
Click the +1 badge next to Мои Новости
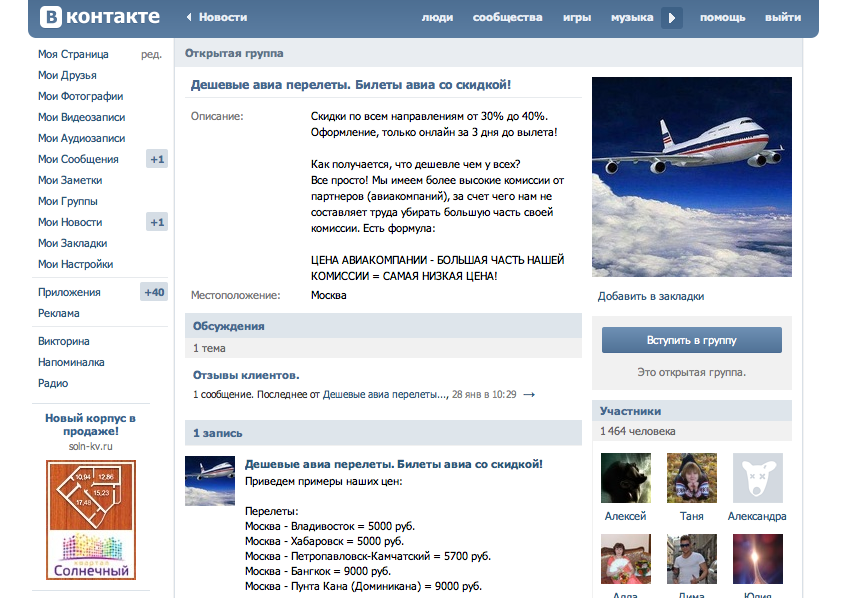[157, 222]
